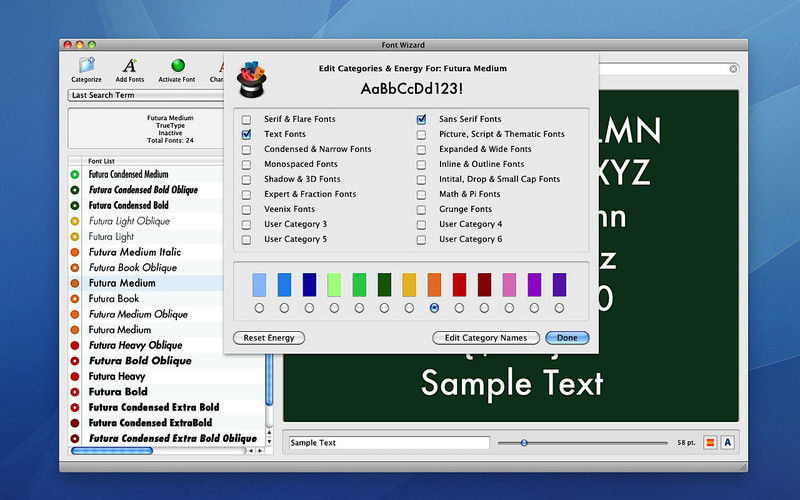Click dark red dot for Futura Condensed ExtraBold
Image resolution: width=800 pixels, height=500 pixels.
tap(75, 423)
